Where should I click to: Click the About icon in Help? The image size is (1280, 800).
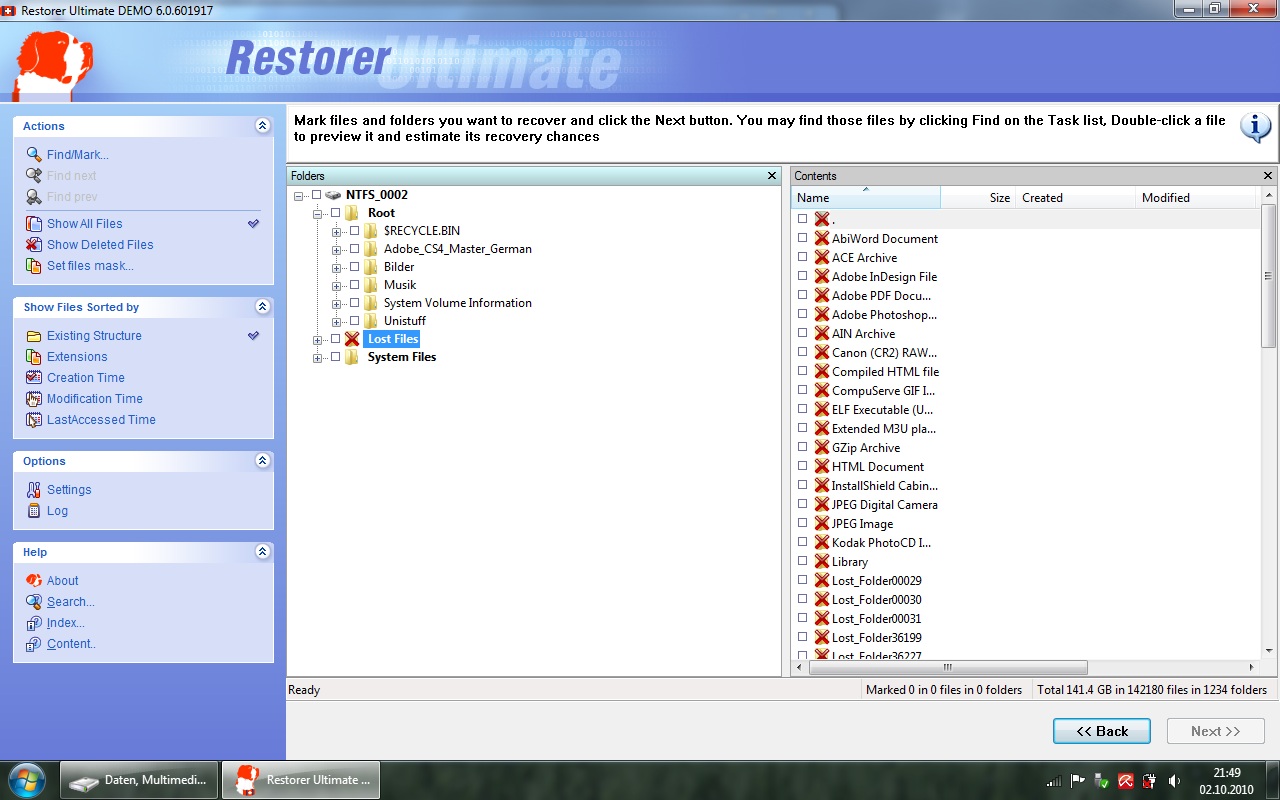tap(34, 581)
